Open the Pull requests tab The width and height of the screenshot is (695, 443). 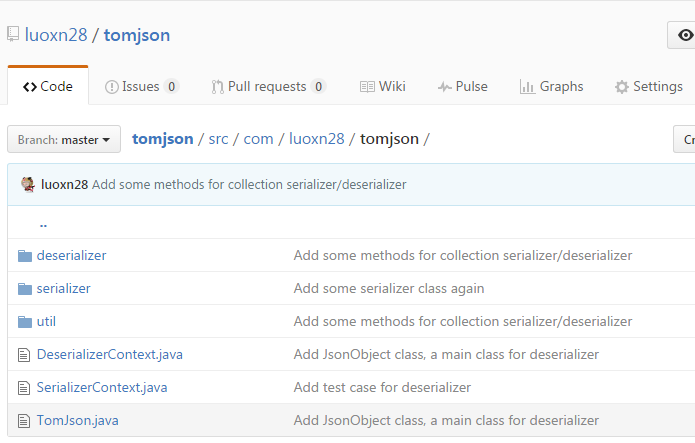(x=269, y=86)
